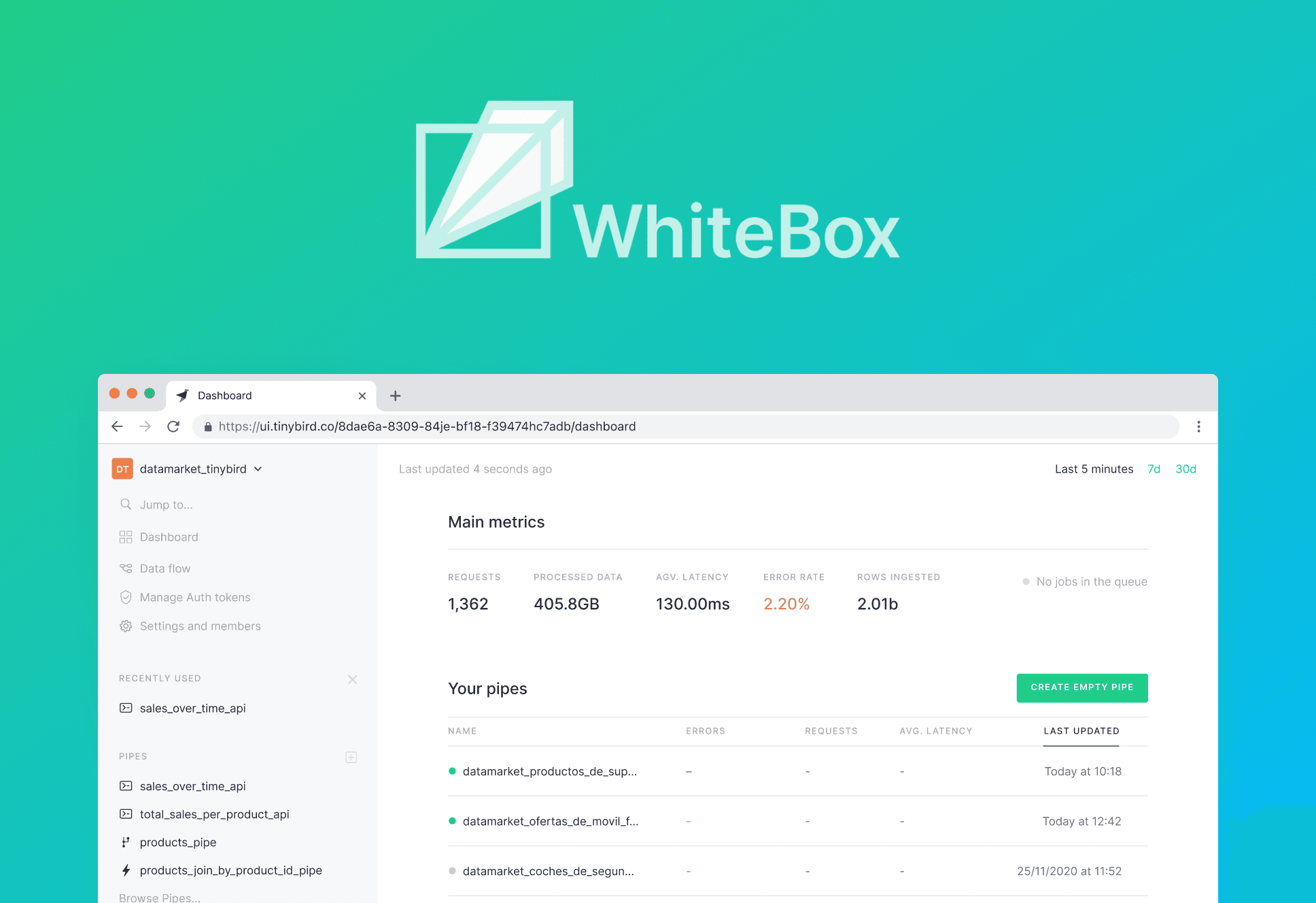The height and width of the screenshot is (903, 1316).
Task: Click the browser reload icon
Action: [173, 426]
